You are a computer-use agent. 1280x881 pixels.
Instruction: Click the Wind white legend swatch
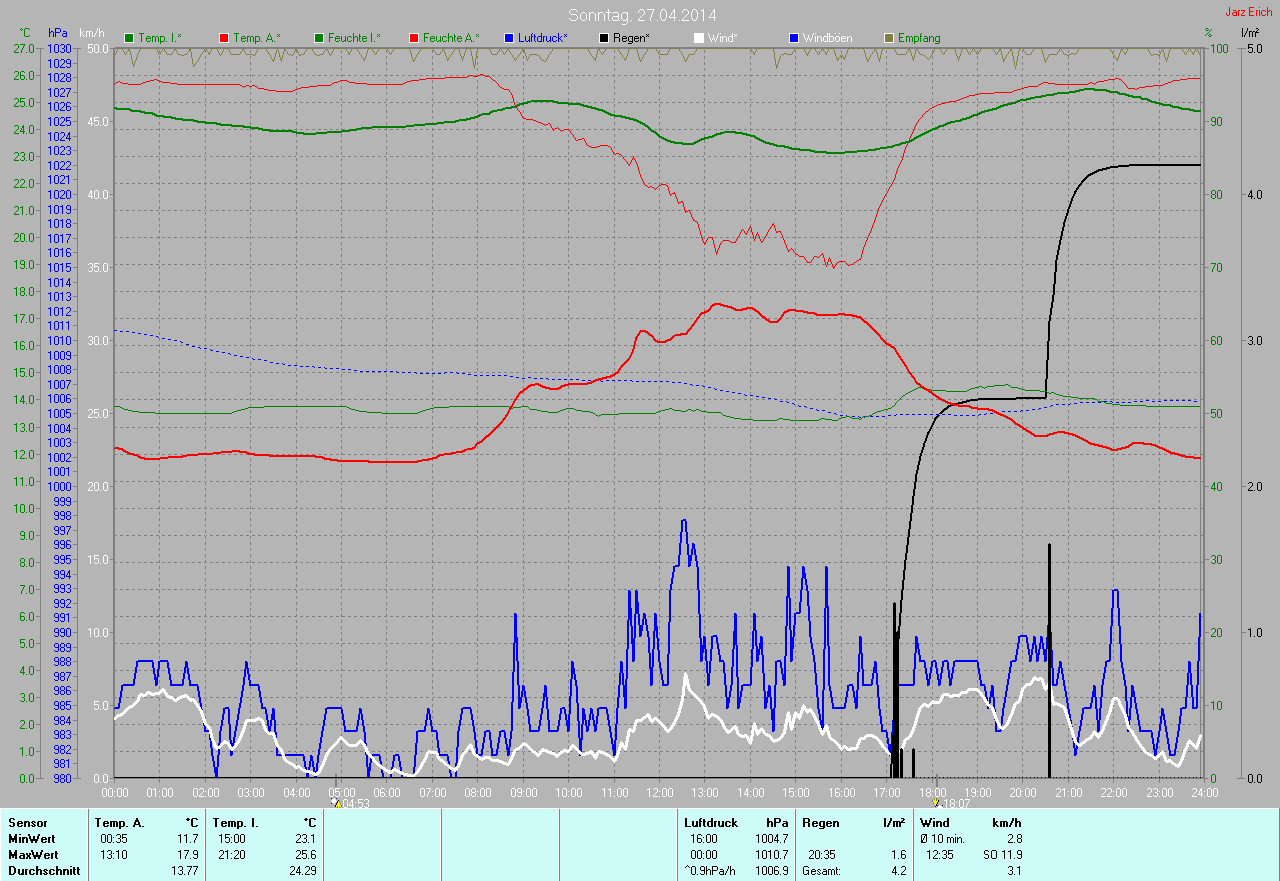click(x=699, y=38)
